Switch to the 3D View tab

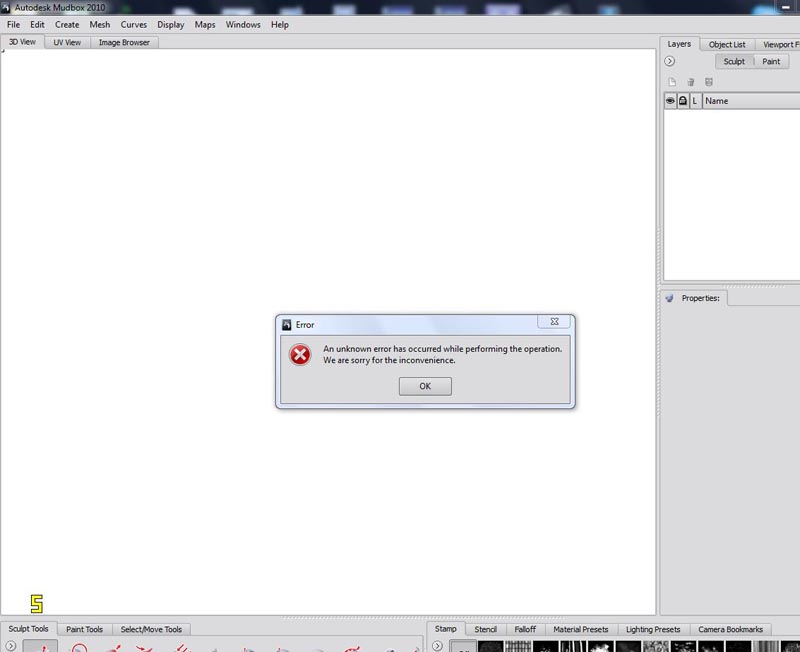point(22,42)
